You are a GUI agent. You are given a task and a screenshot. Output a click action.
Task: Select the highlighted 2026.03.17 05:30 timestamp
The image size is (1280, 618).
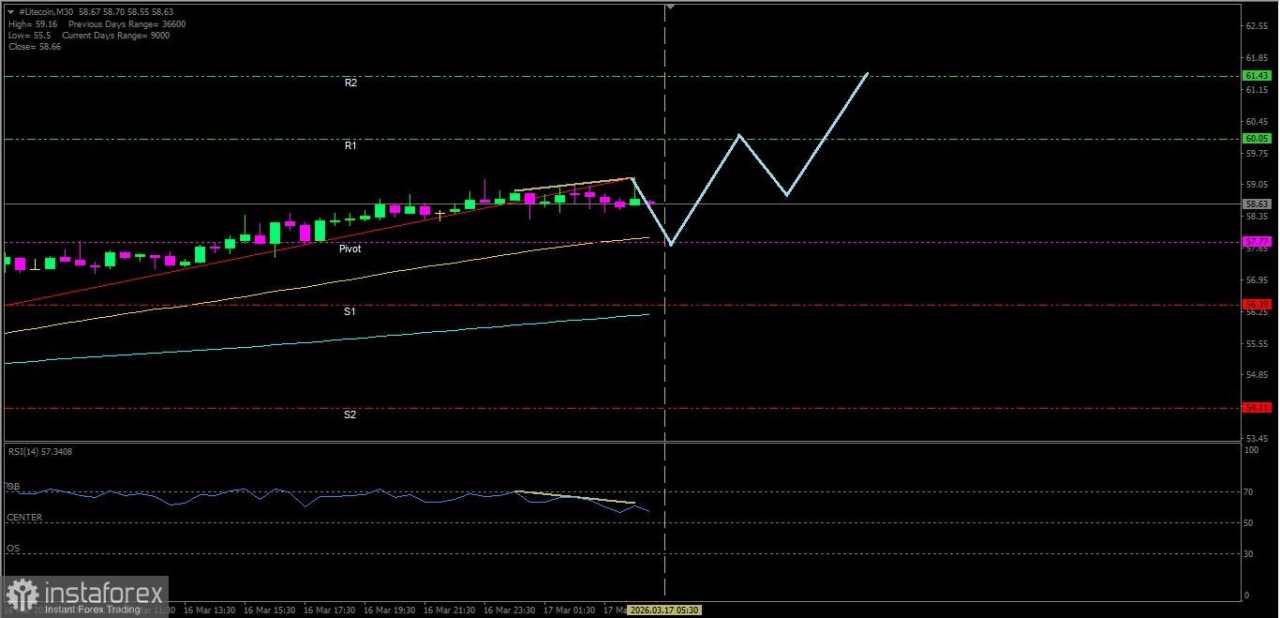pos(666,609)
